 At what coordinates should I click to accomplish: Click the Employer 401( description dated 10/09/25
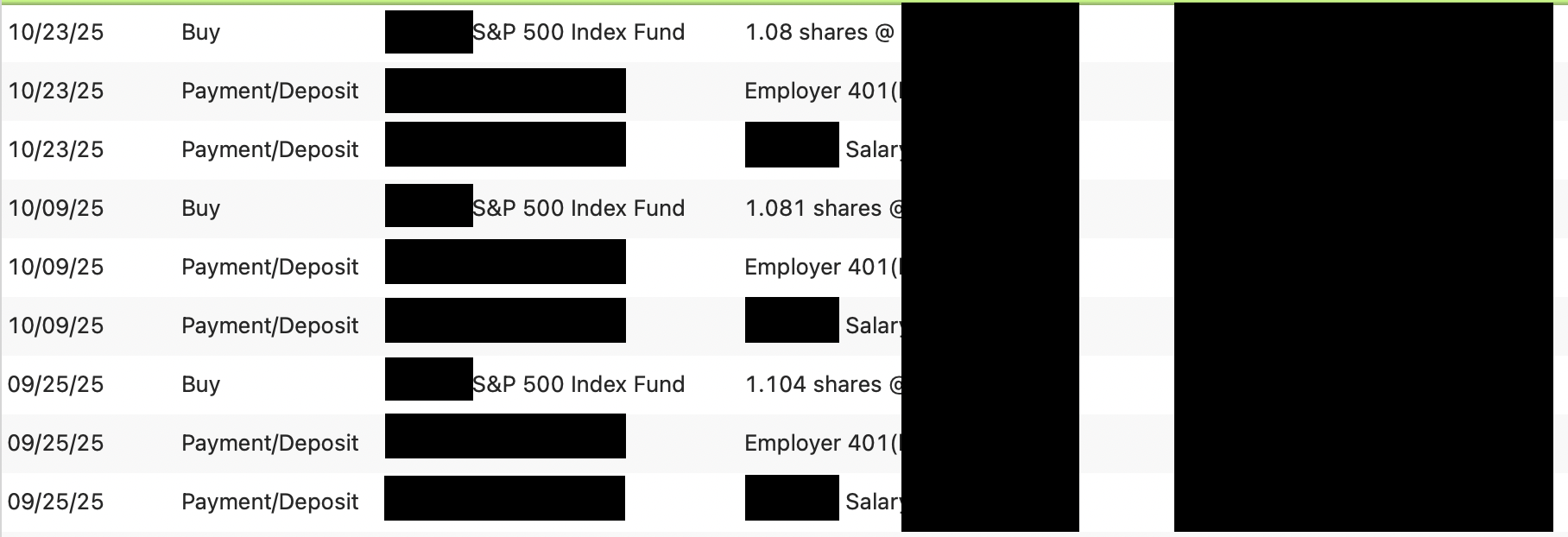(823, 267)
